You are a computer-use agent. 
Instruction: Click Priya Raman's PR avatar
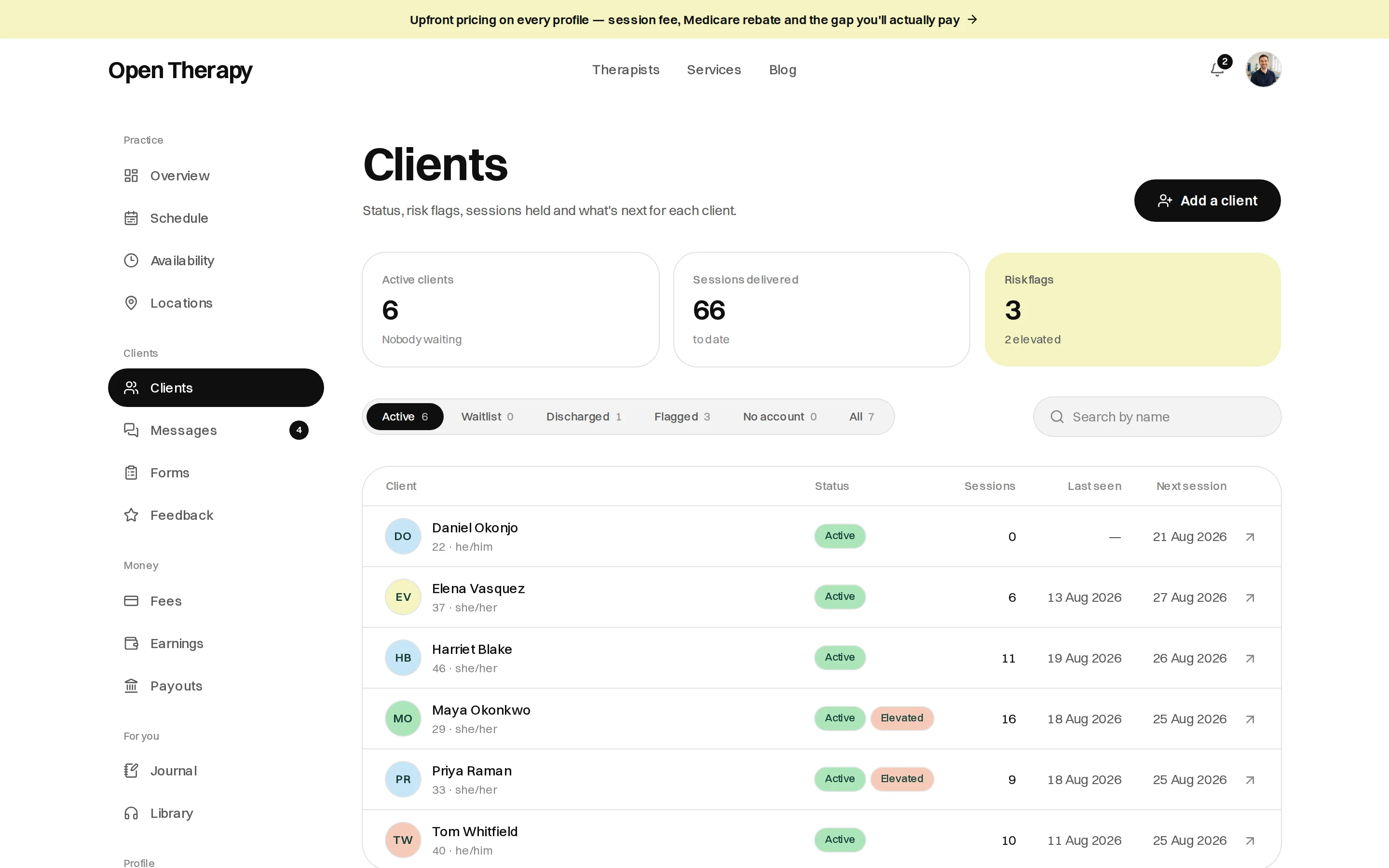click(x=403, y=780)
